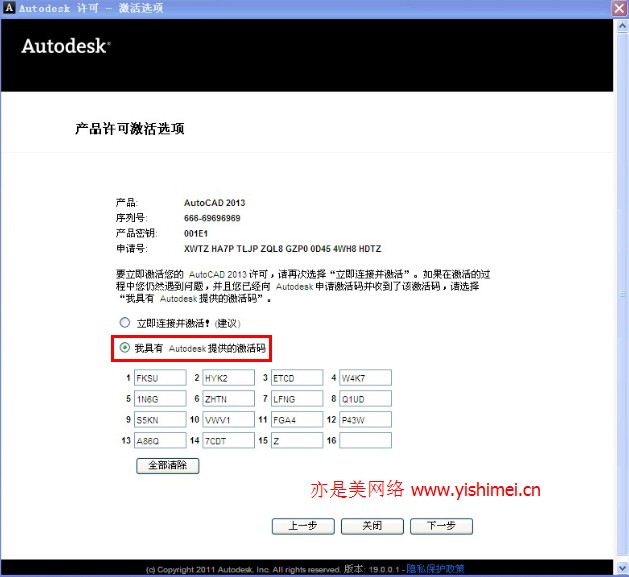This screenshot has height=577, width=629.
Task: Close the Autodesk license window
Action: point(619,8)
